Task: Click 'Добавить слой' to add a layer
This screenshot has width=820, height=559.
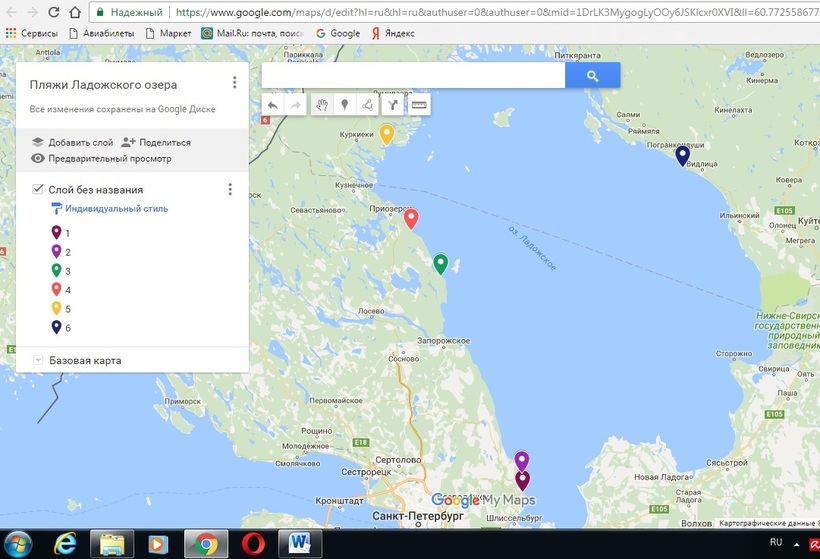Action: pyautogui.click(x=72, y=142)
